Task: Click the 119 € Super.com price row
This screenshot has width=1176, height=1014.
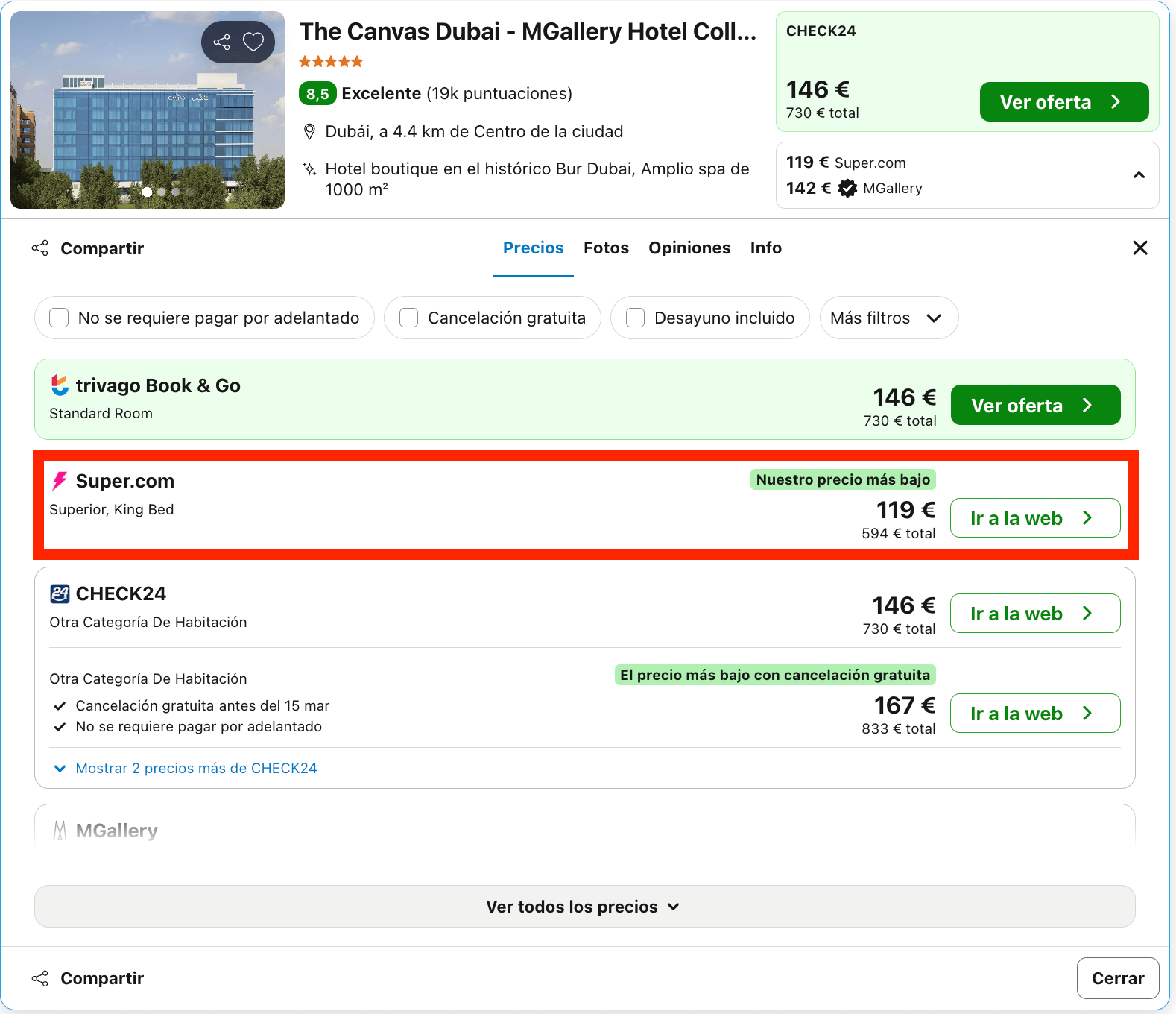Action: pyautogui.click(x=846, y=163)
